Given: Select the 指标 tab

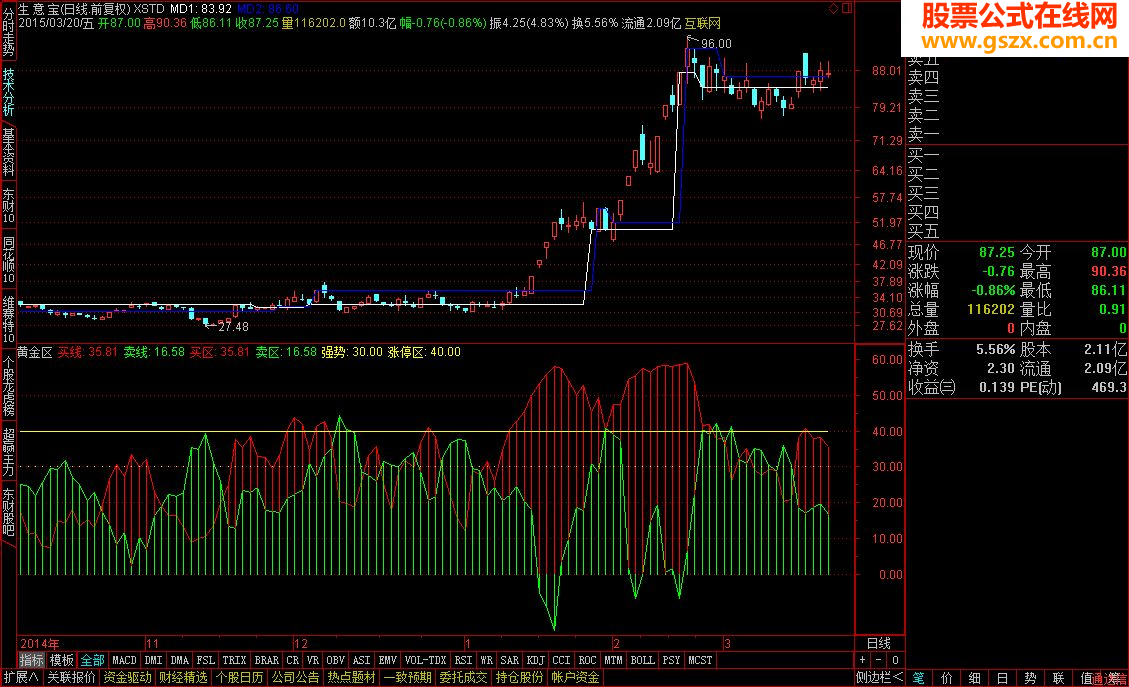Looking at the screenshot, I should click(x=32, y=660).
